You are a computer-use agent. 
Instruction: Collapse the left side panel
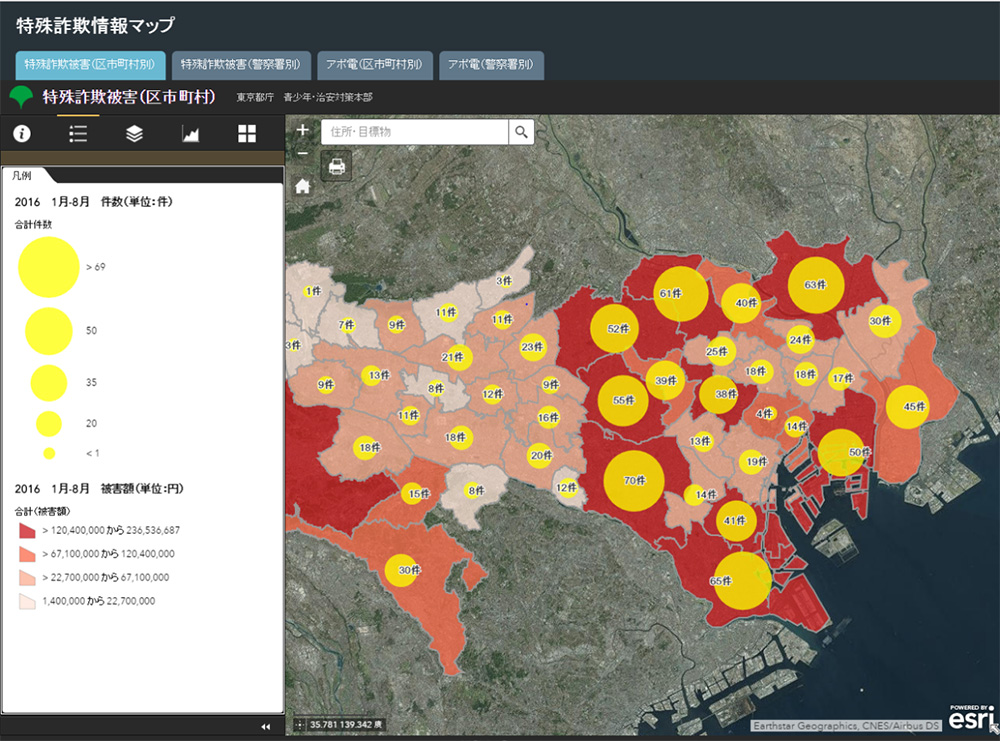click(x=265, y=727)
